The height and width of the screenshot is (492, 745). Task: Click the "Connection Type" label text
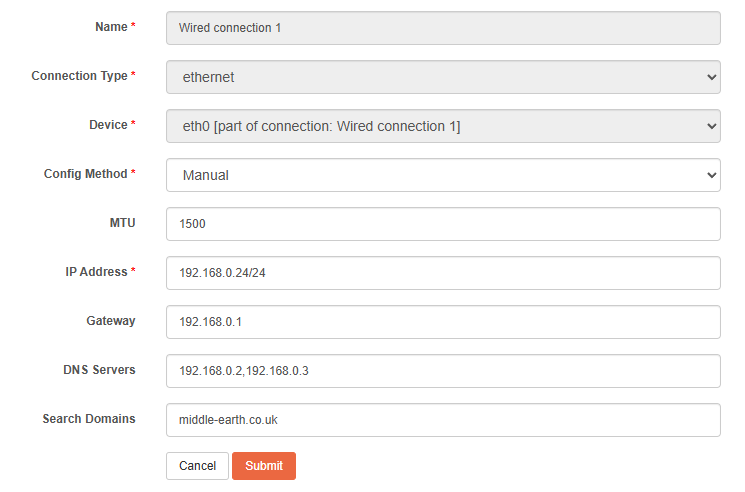pyautogui.click(x=79, y=76)
